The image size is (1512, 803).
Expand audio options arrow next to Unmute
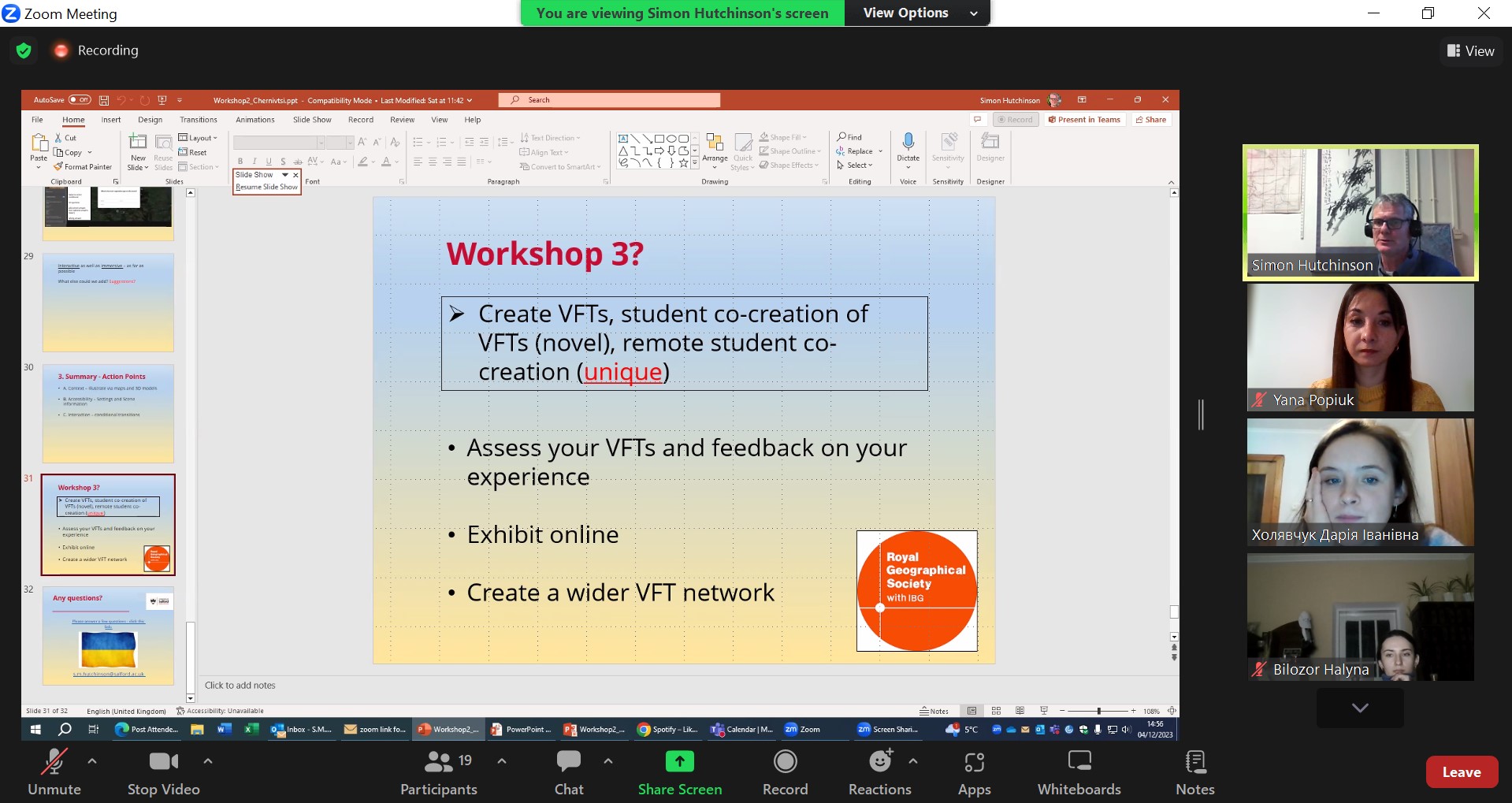click(92, 761)
